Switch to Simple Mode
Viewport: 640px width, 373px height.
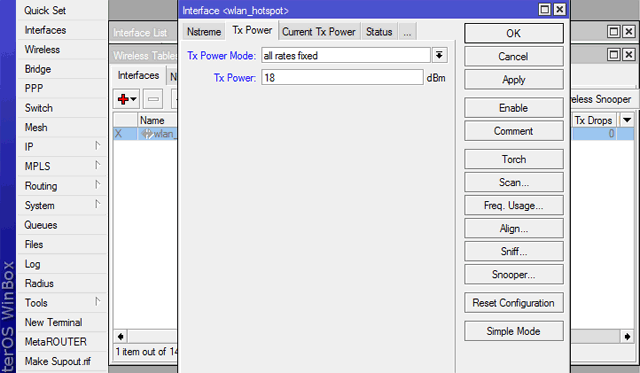[513, 331]
